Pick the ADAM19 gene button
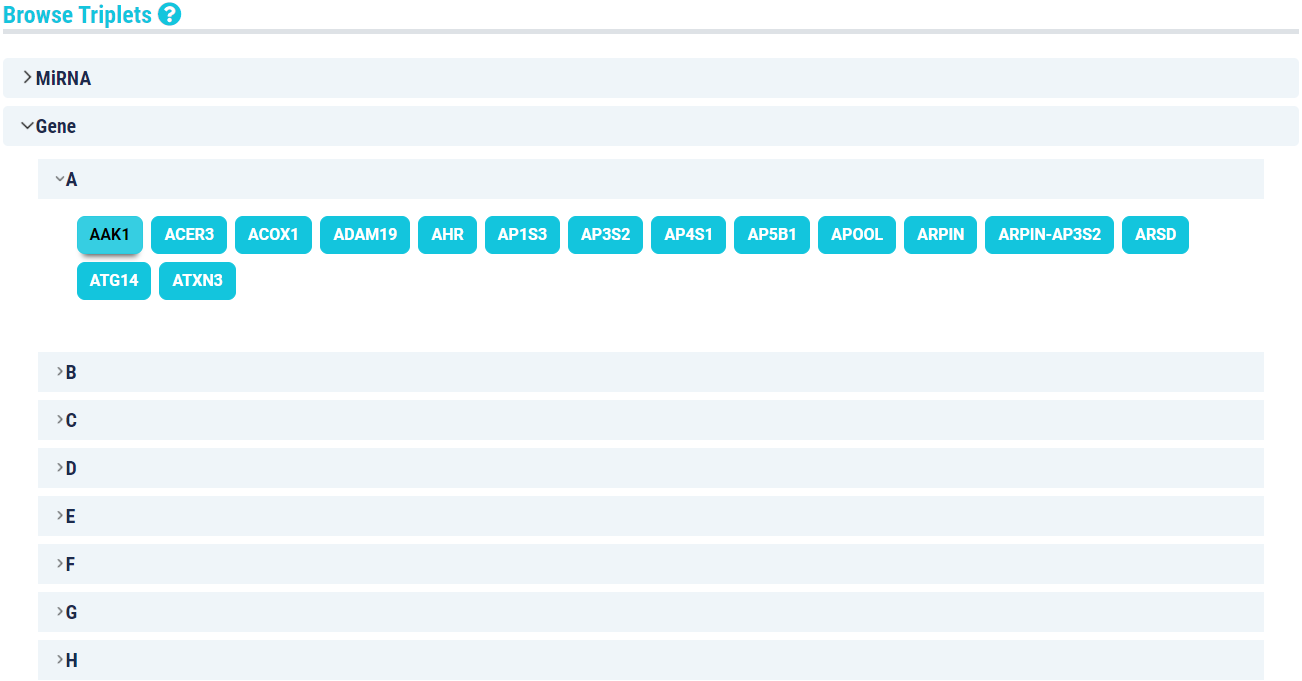Image resolution: width=1302 pixels, height=681 pixels. click(x=365, y=235)
